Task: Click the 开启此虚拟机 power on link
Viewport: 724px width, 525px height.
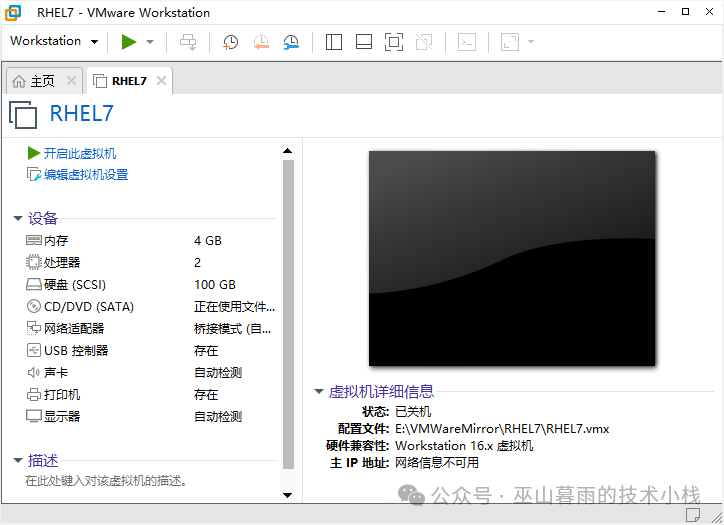Action: point(79,153)
